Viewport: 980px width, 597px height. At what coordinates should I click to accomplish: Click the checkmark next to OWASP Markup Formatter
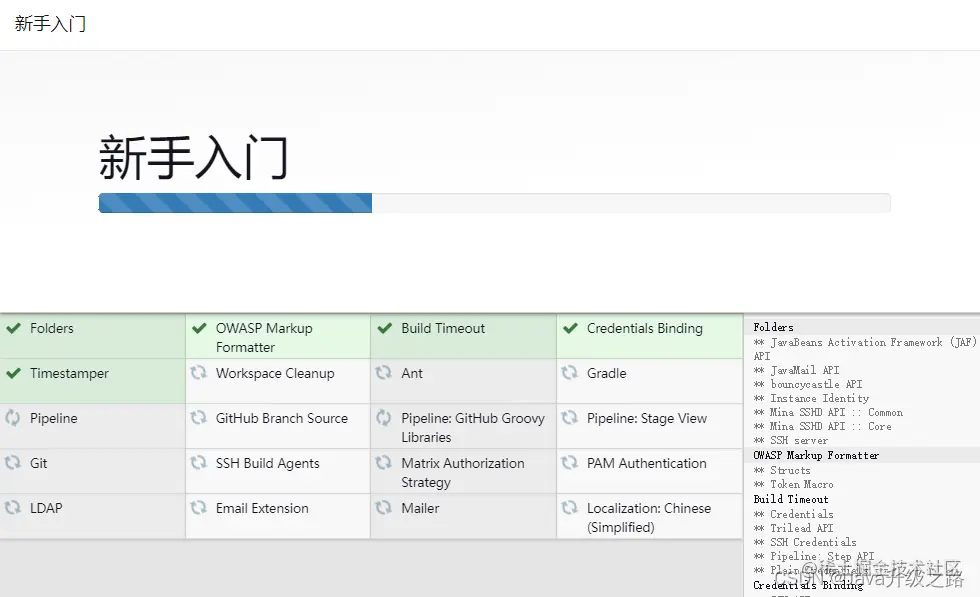tap(199, 328)
